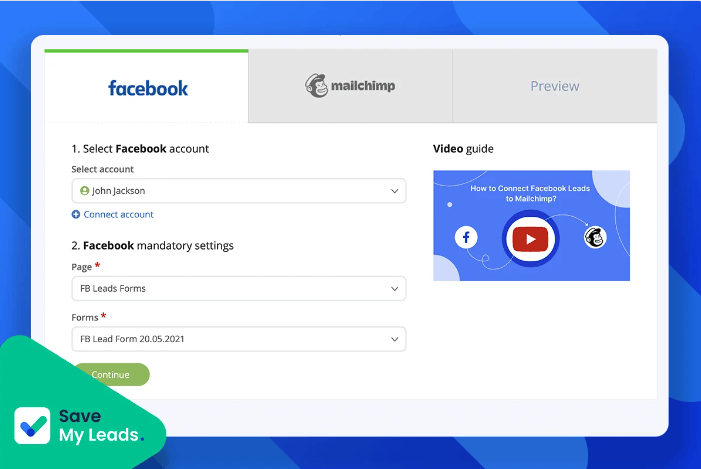Expand the Forms field chevron arrow
This screenshot has height=469, width=701.
(x=394, y=339)
